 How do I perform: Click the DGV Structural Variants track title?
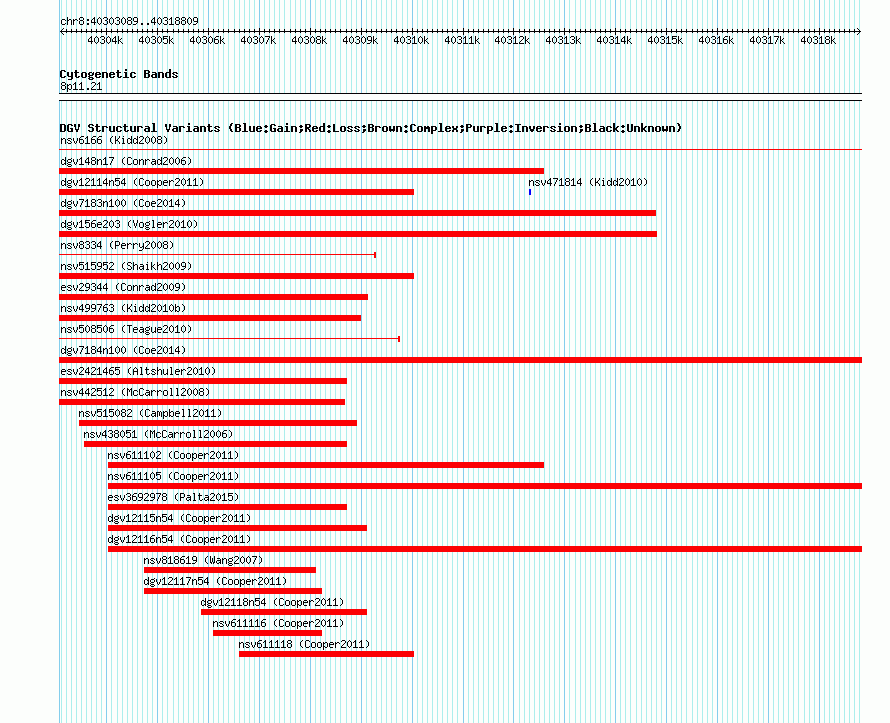[x=371, y=128]
